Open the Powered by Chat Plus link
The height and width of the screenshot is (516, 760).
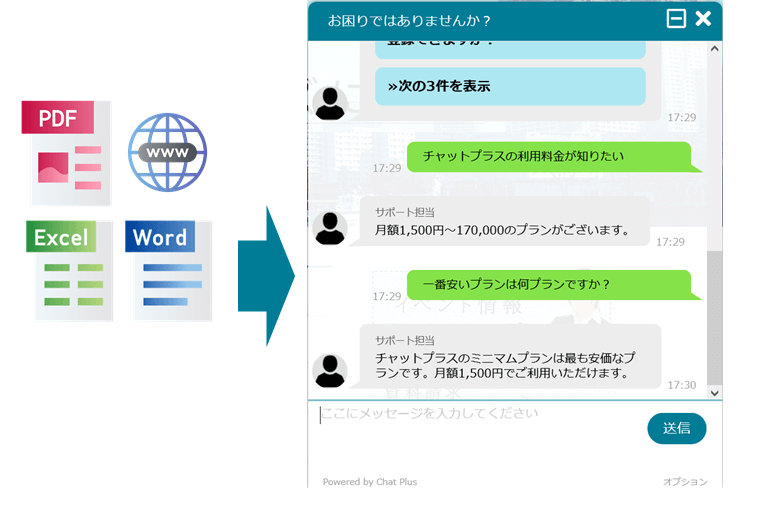[x=370, y=482]
